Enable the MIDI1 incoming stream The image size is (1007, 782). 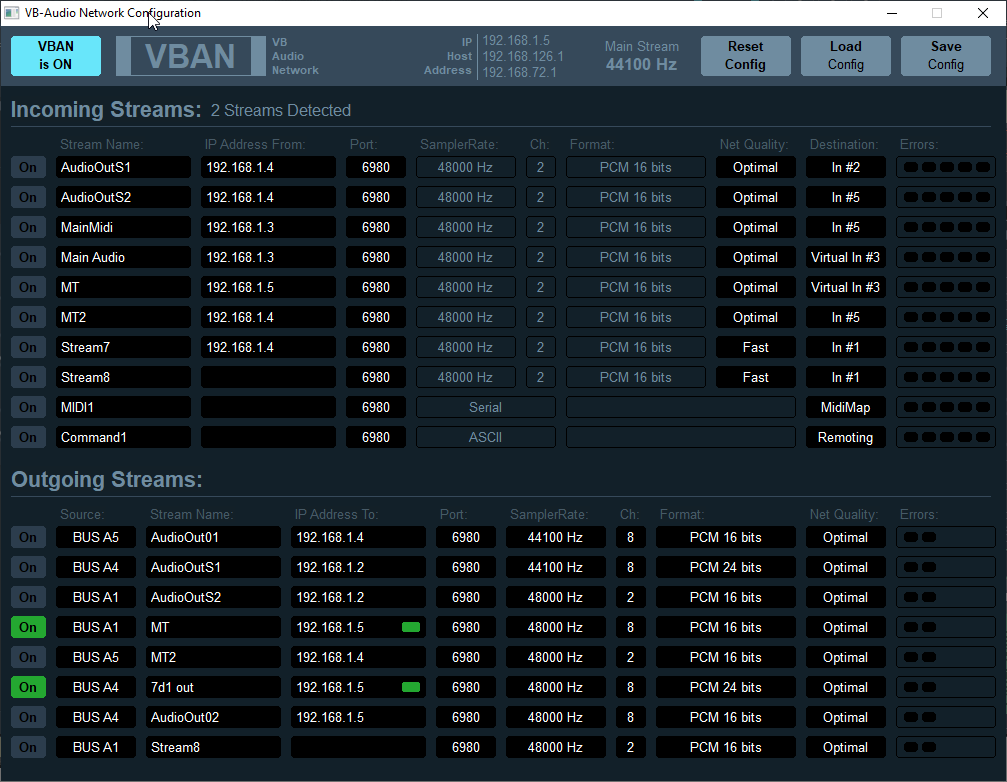(28, 407)
